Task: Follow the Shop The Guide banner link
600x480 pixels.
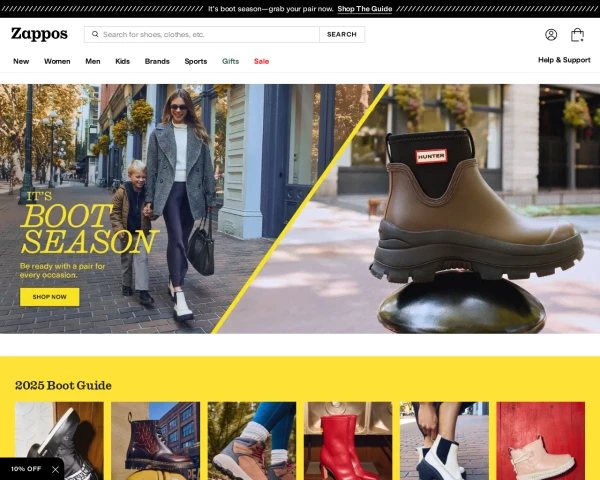Action: [x=365, y=9]
